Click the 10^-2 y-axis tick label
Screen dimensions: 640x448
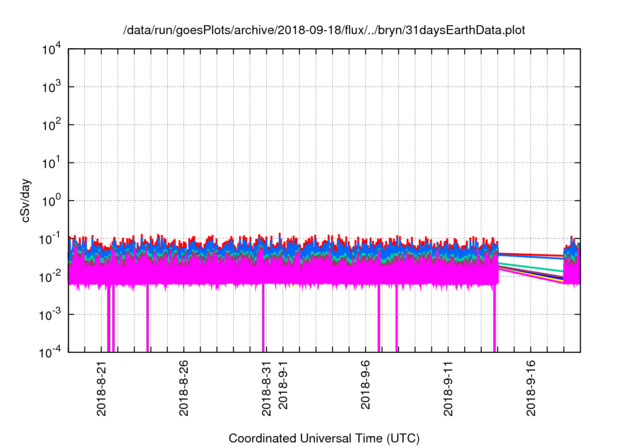(x=50, y=277)
